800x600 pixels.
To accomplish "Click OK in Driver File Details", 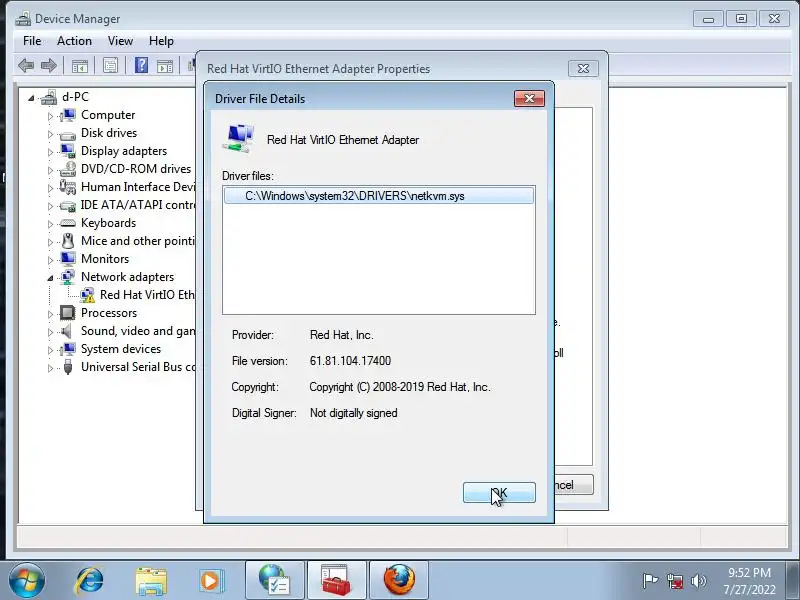I will tap(499, 492).
